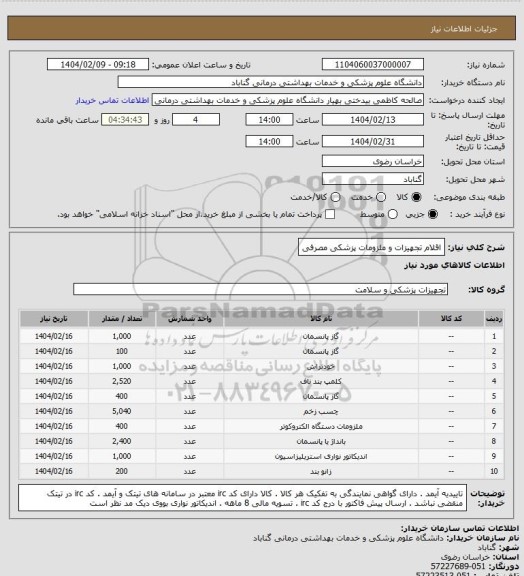524x576 pixels.
Task: Click row number 1 in the goods table
Action: tap(494, 336)
